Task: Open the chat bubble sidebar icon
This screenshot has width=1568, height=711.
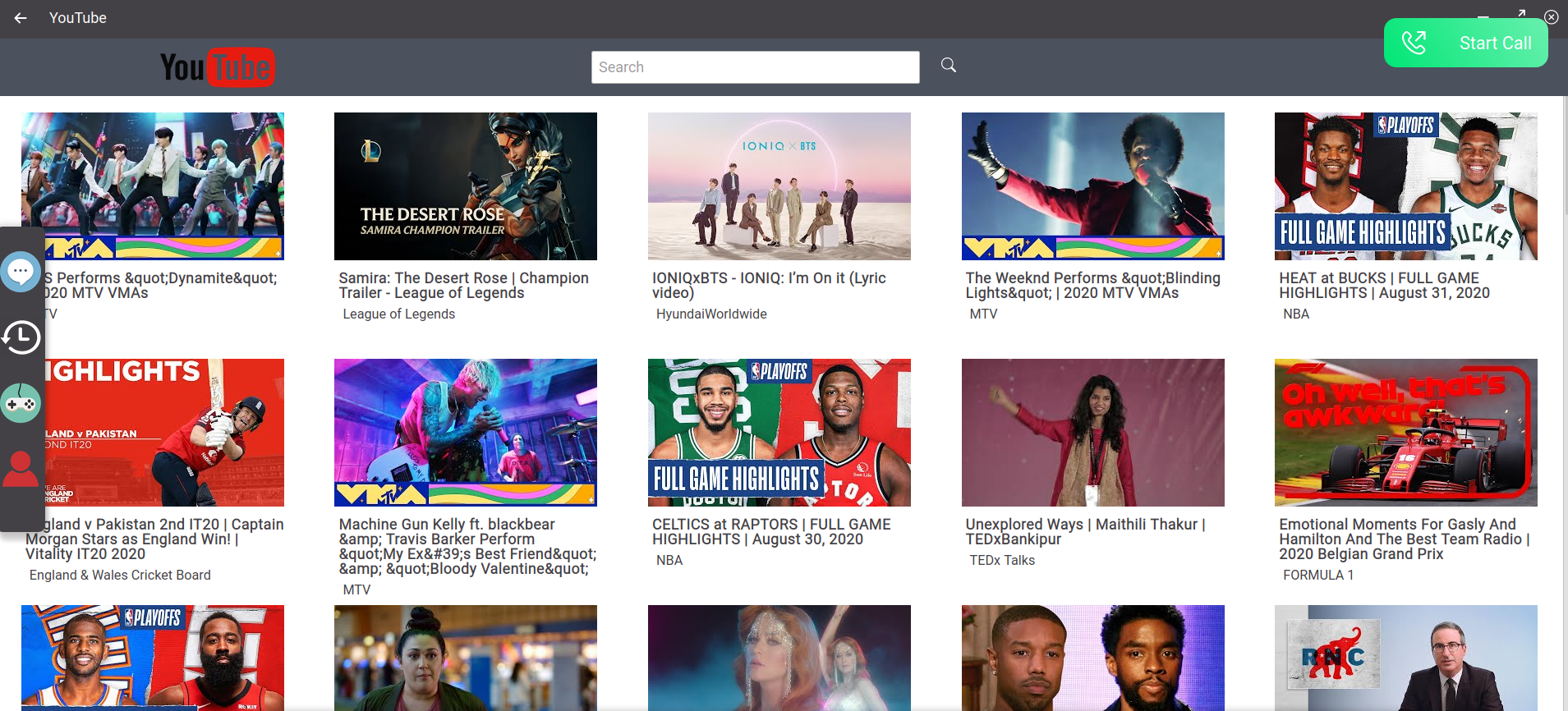Action: point(21,271)
